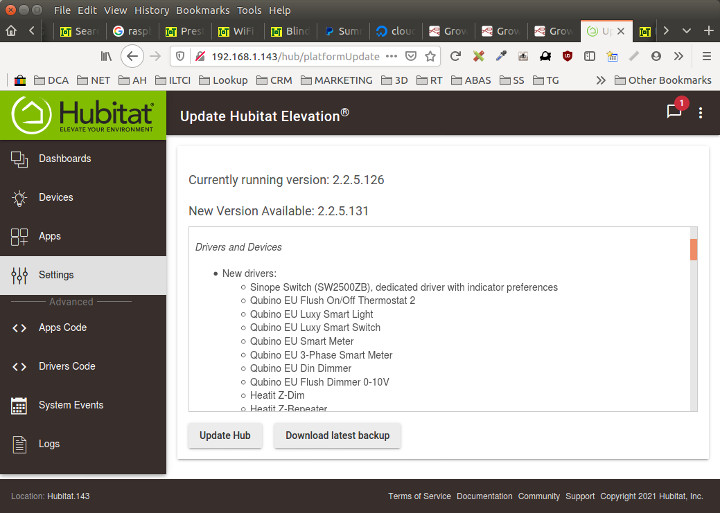Image resolution: width=720 pixels, height=513 pixels.
Task: Click Download latest backup button
Action: point(338,435)
